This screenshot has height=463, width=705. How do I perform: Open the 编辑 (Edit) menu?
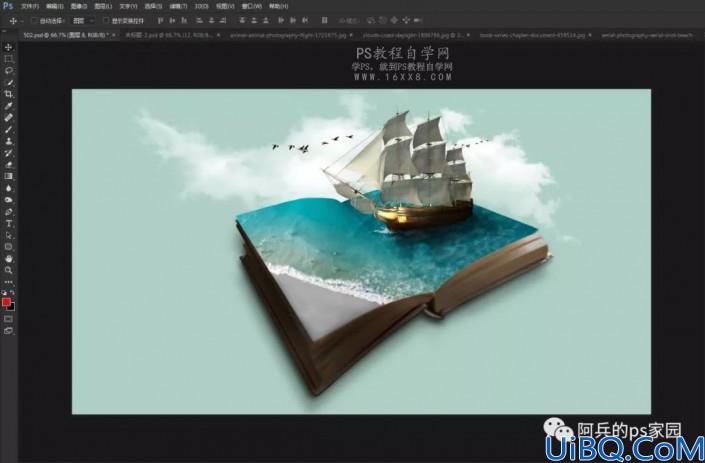(54, 6)
